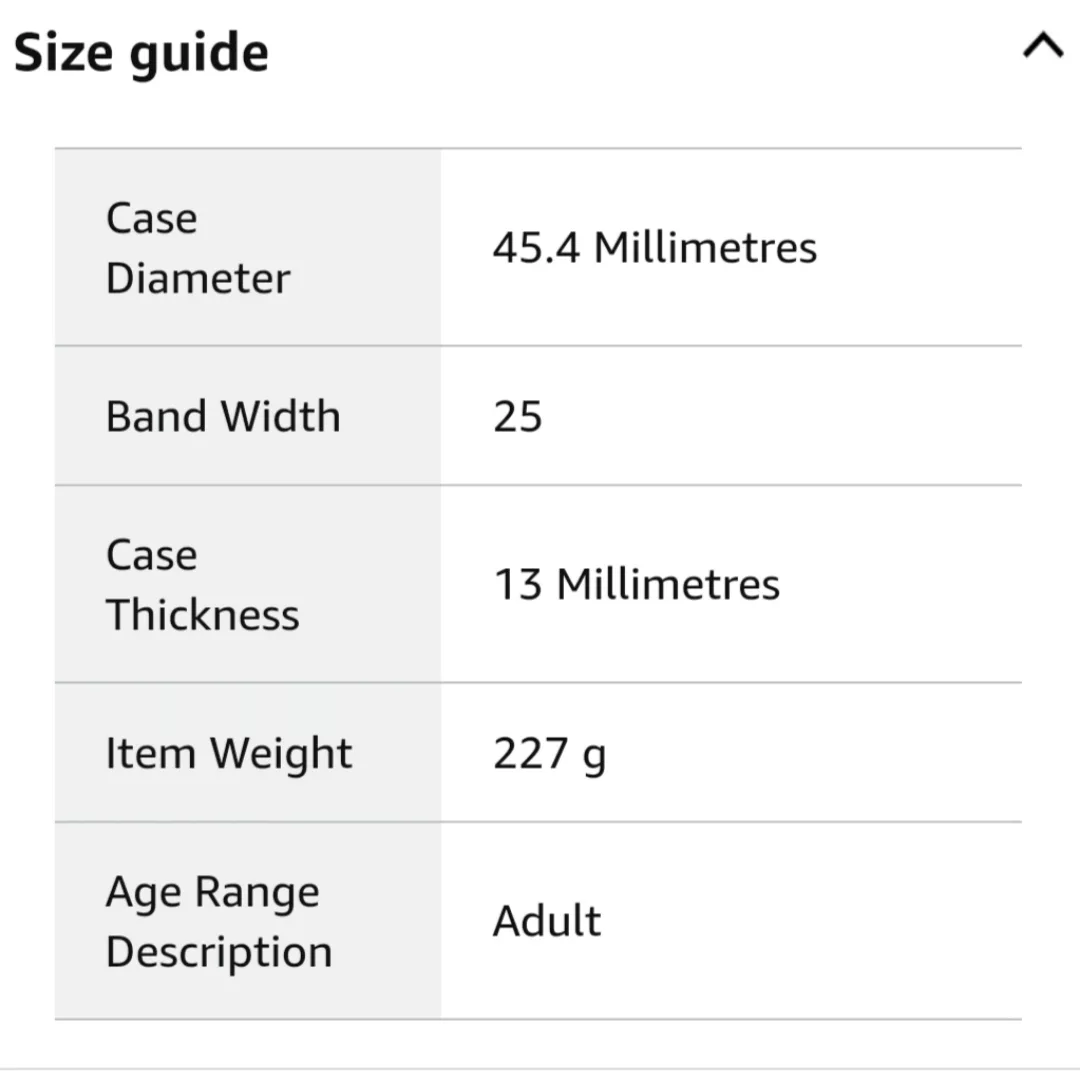Click the word Description in last row
Screen dimensions: 1080x1080
pos(218,952)
